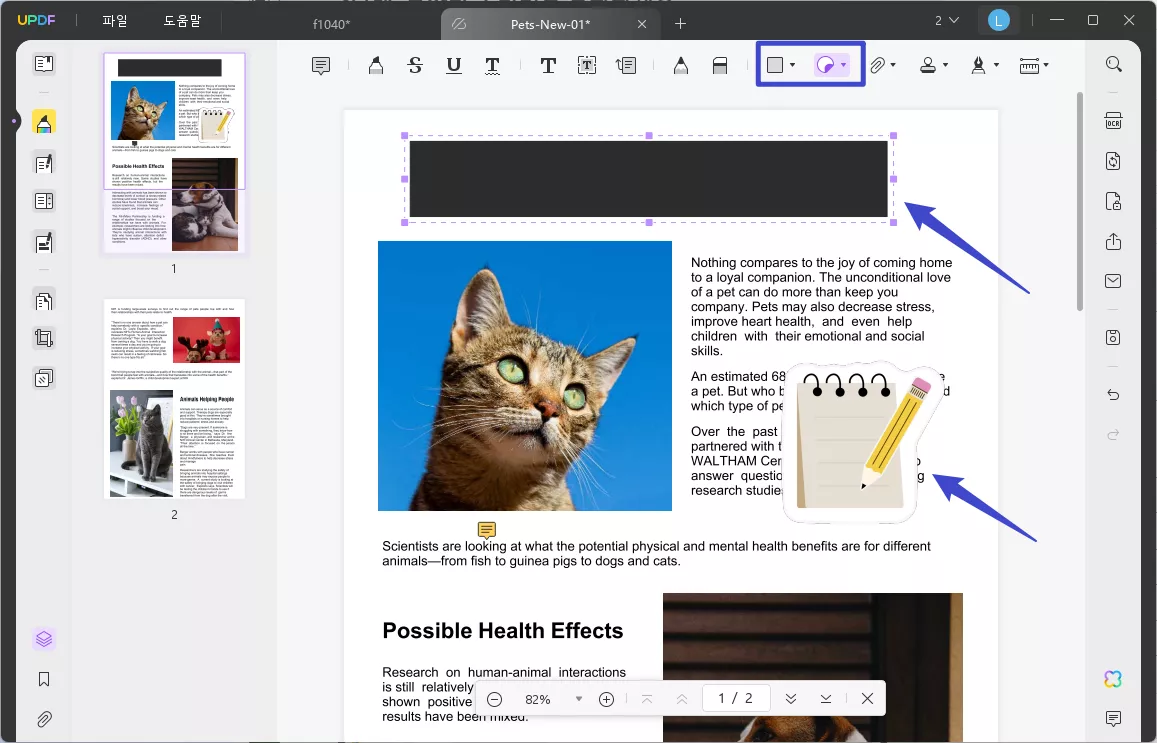Click the rectangle shape tool

tap(775, 65)
